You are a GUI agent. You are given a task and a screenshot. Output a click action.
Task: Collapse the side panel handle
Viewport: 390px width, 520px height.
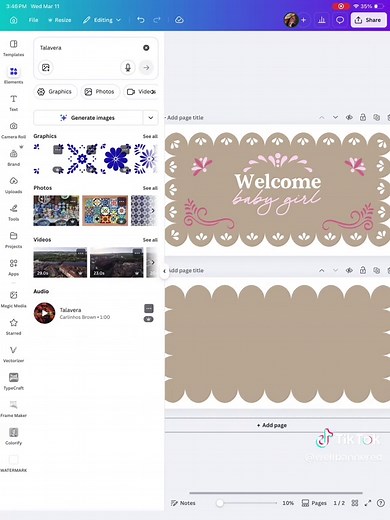(164, 271)
